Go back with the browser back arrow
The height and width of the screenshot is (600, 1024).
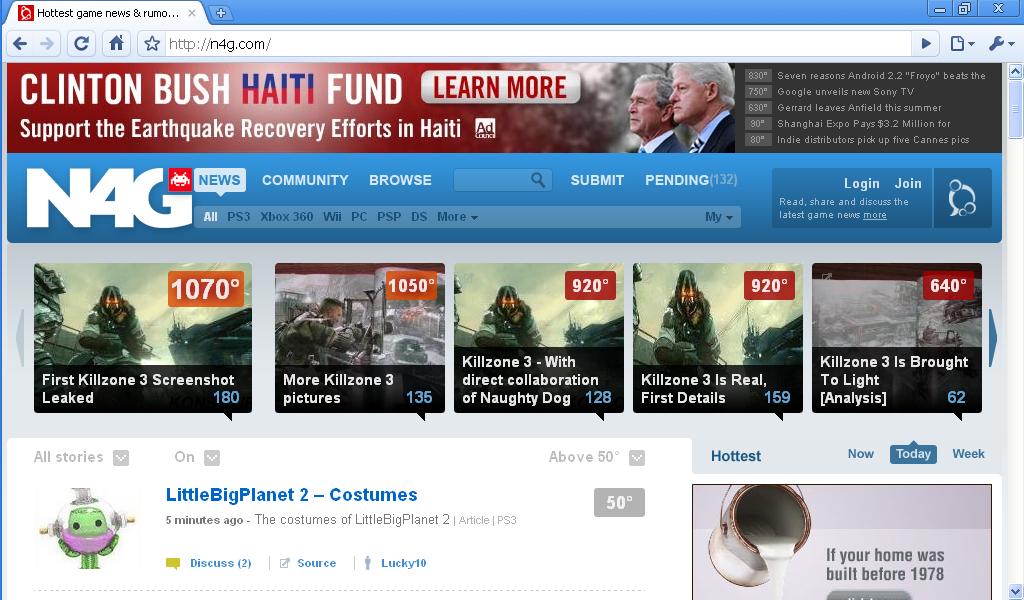coord(20,44)
